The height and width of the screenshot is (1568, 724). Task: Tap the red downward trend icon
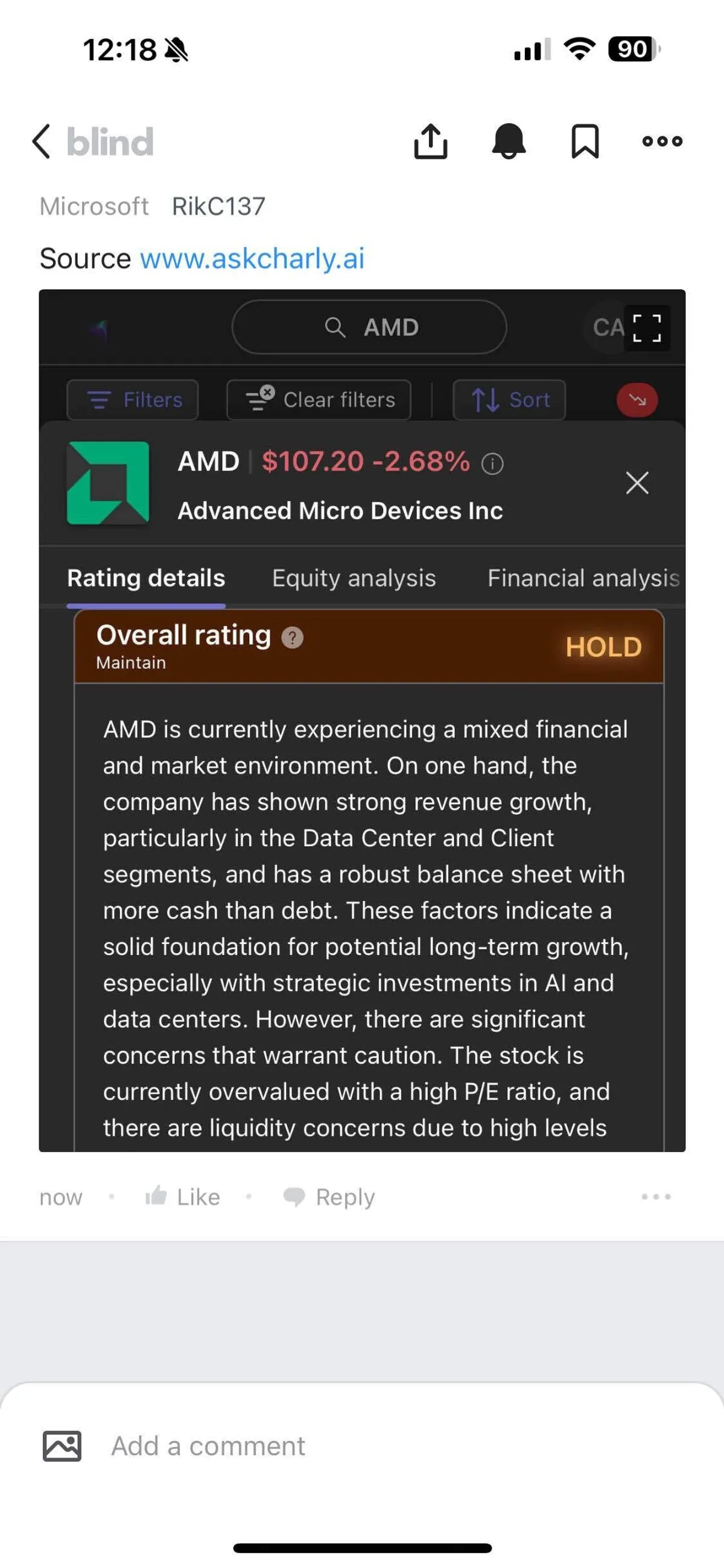(637, 400)
